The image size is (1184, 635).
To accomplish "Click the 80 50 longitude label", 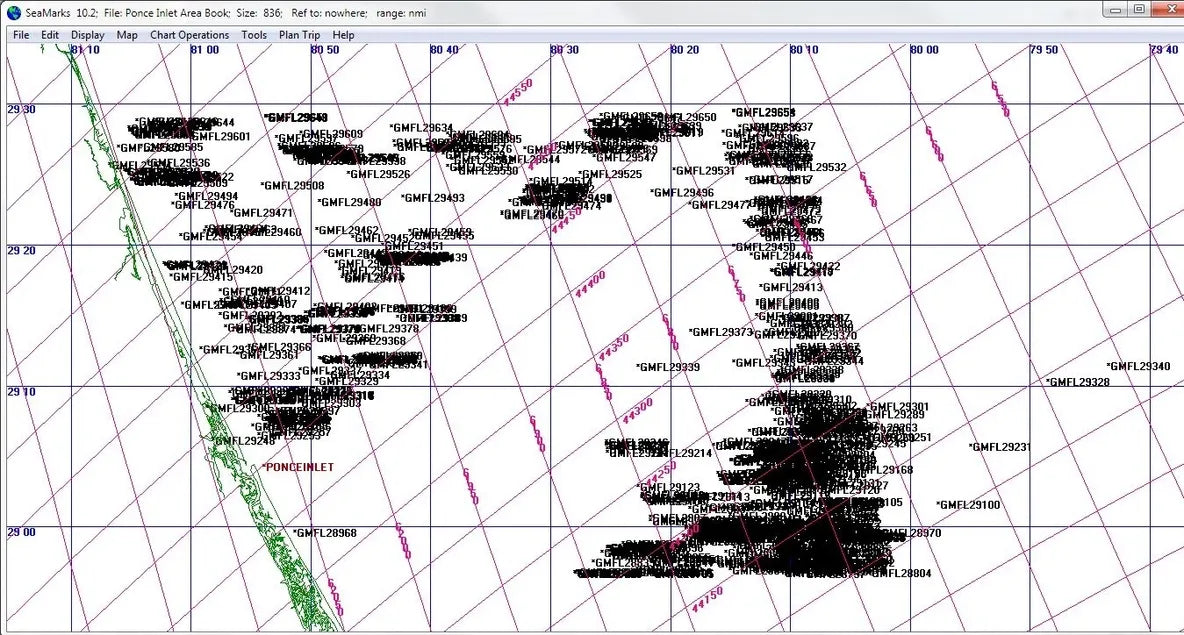I will pyautogui.click(x=325, y=50).
